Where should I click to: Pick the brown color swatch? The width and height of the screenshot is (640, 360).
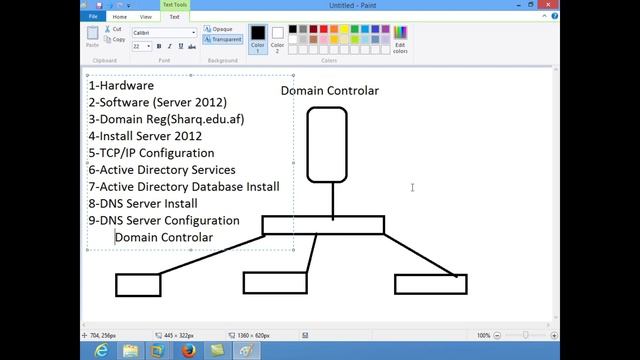[313, 40]
